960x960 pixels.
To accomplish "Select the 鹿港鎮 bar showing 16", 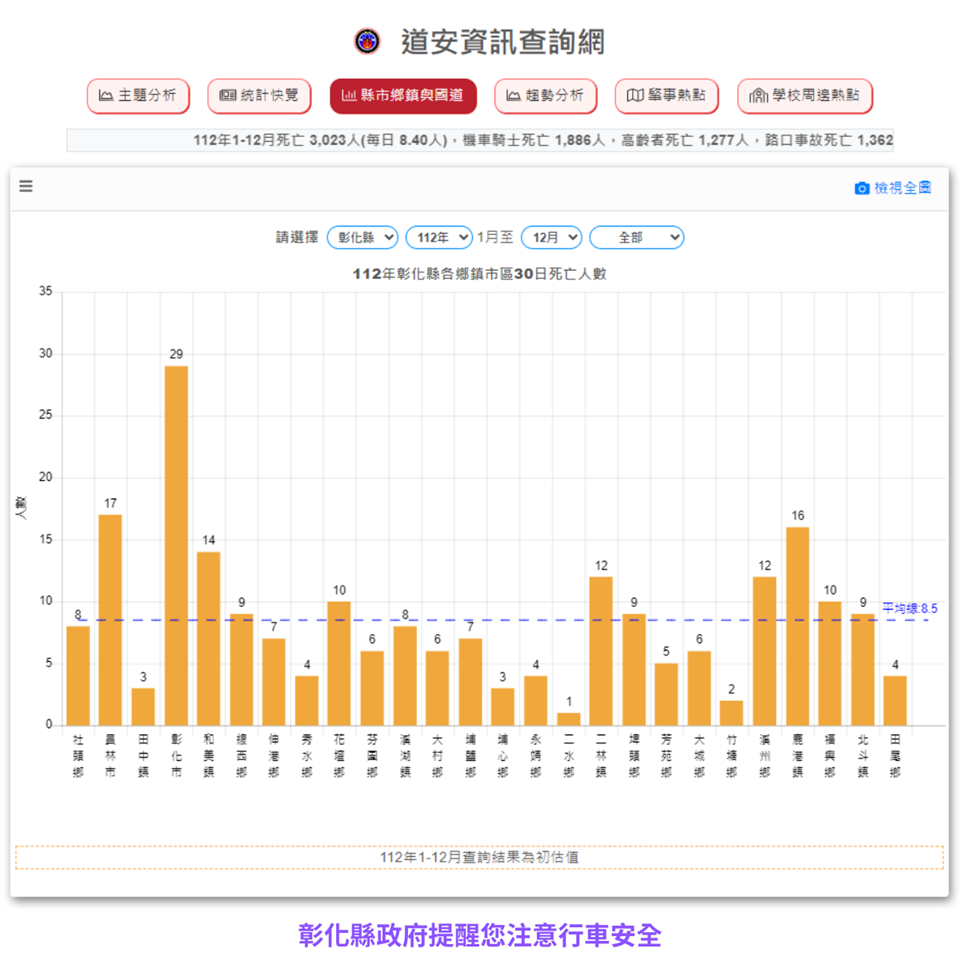I will pyautogui.click(x=798, y=626).
